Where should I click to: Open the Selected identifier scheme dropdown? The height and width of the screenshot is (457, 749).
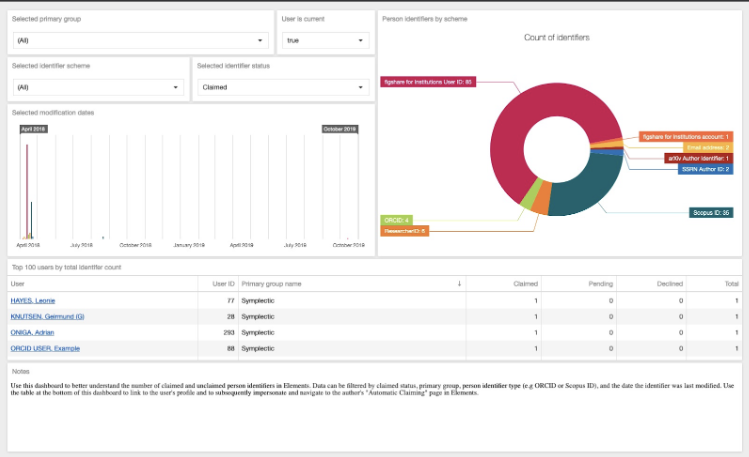[99, 87]
